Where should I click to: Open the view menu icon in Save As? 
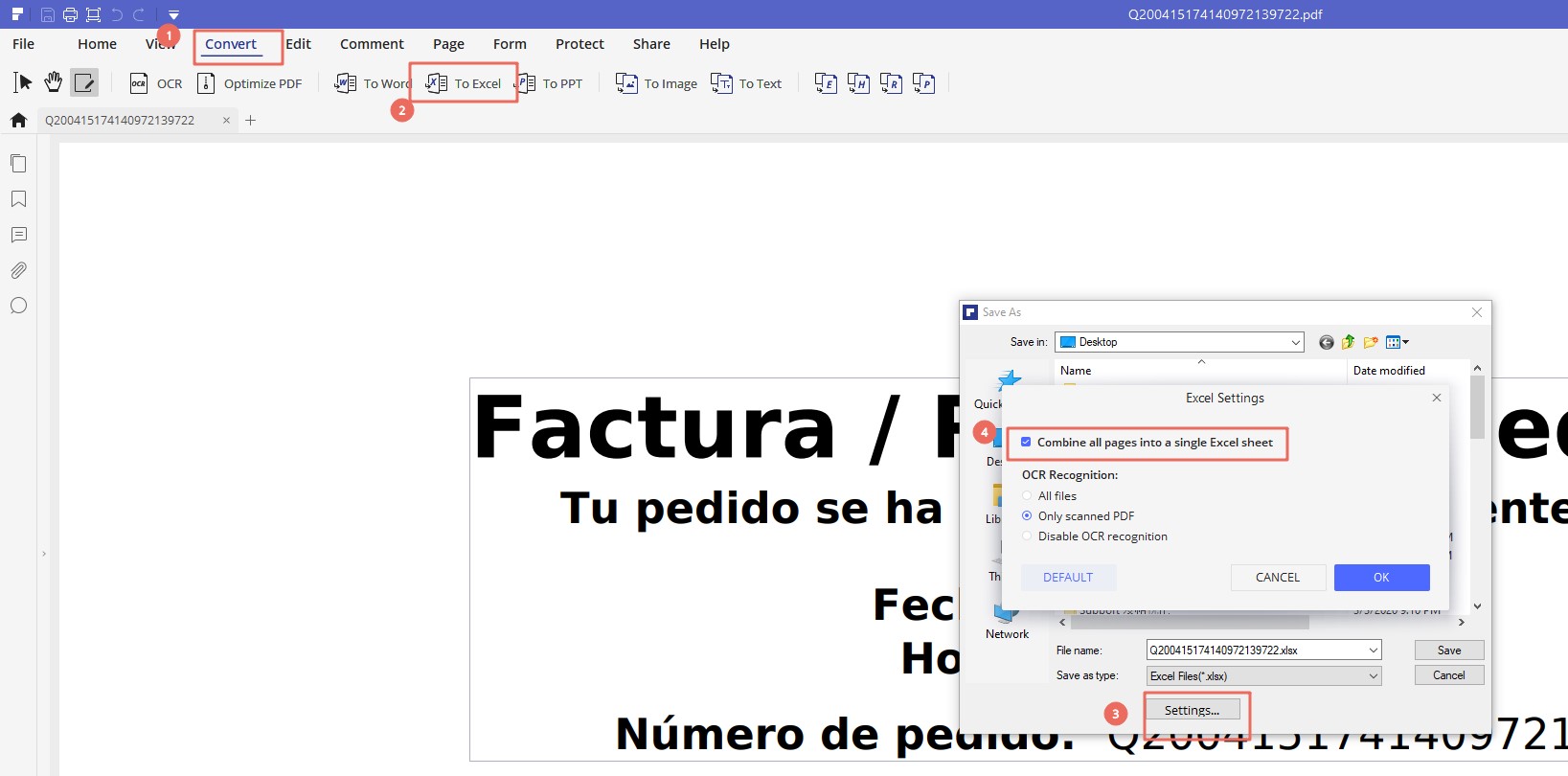point(1397,342)
